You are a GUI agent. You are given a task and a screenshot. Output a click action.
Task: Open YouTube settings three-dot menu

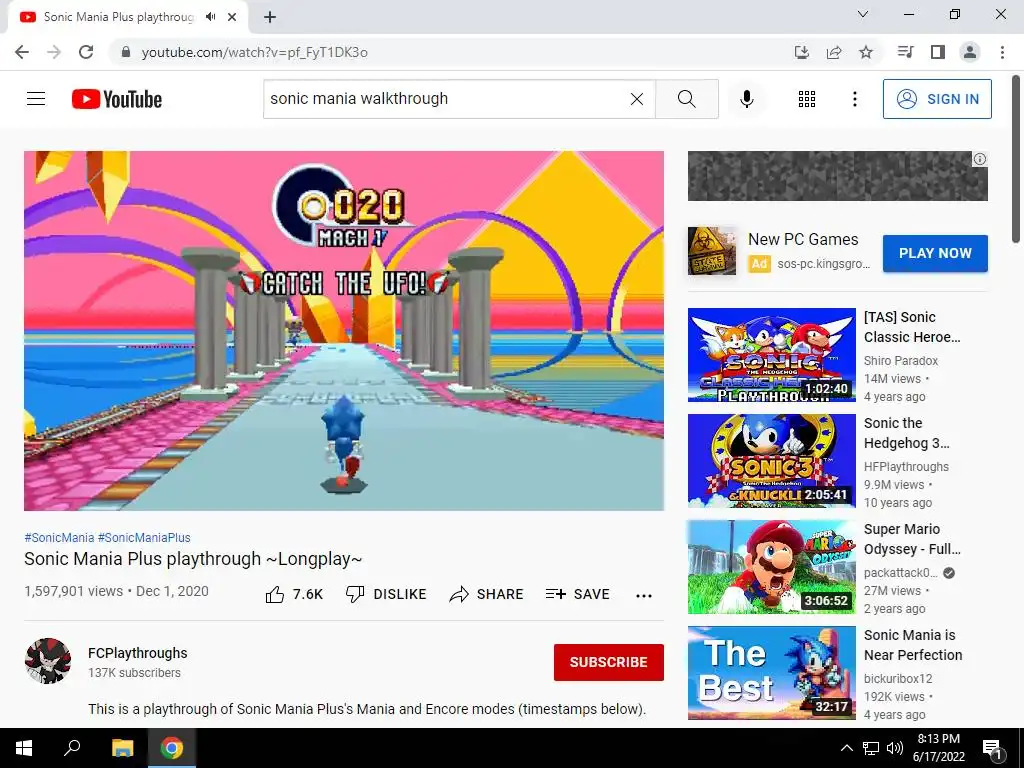pos(855,99)
